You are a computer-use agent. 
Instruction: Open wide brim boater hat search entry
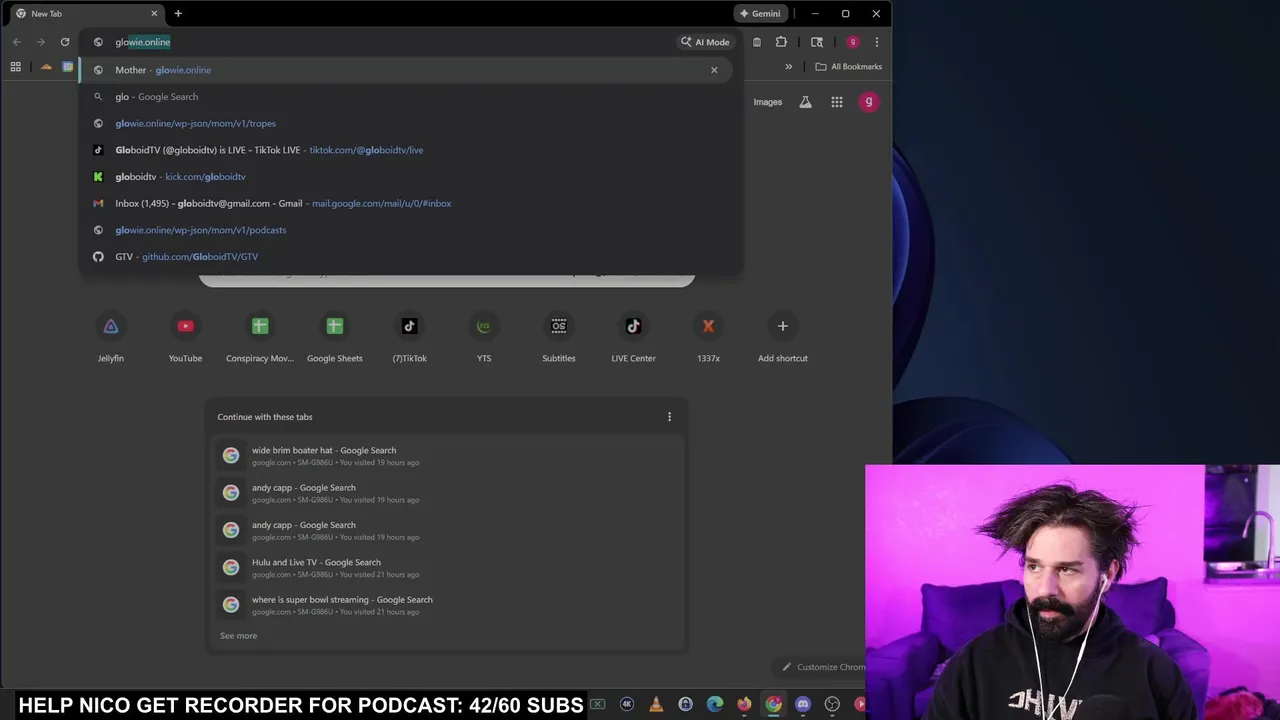(446, 456)
